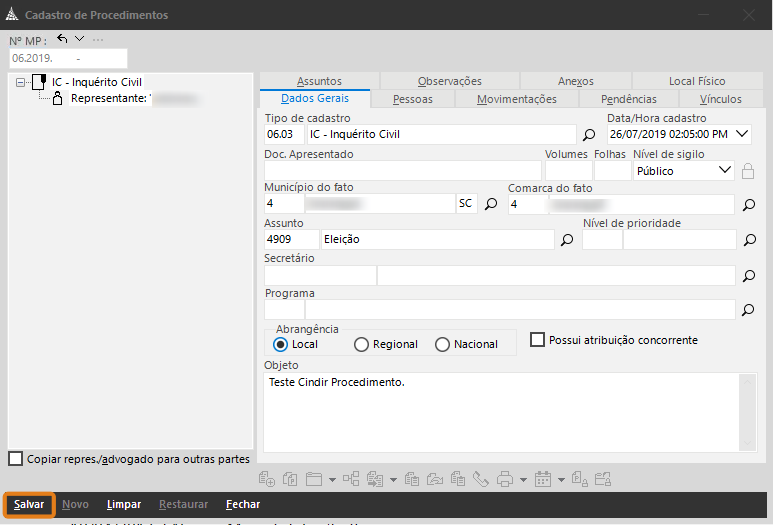Click the Objeto text area

(x=502, y=412)
